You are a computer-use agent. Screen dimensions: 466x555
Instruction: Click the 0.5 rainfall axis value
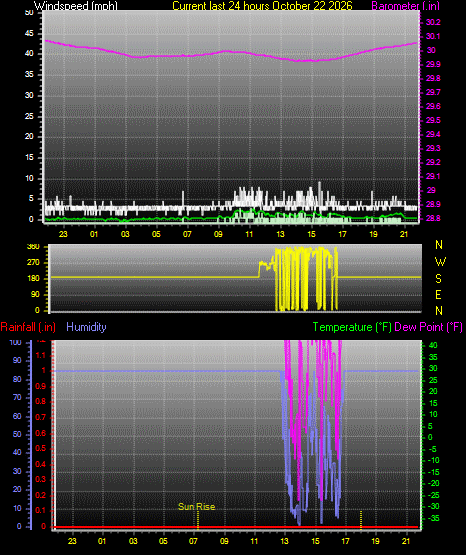click(40, 448)
